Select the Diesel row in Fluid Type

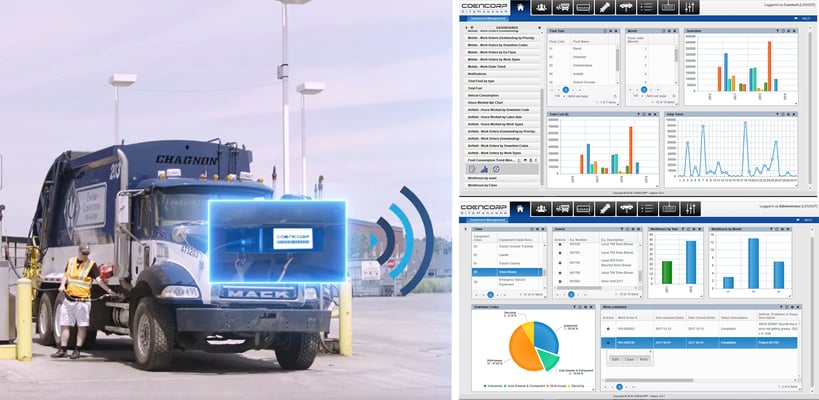(582, 48)
